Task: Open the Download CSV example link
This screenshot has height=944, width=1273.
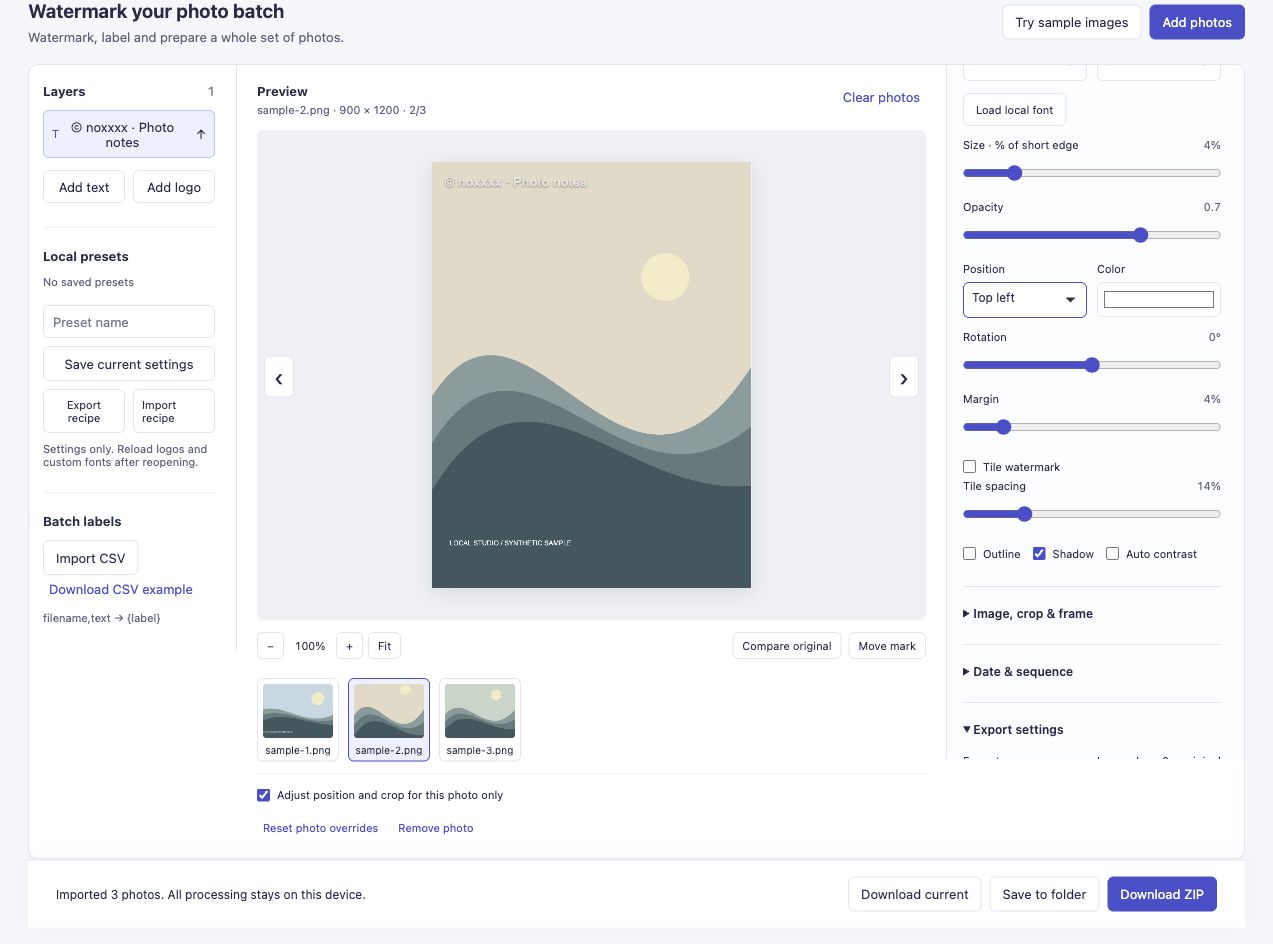Action: (121, 590)
